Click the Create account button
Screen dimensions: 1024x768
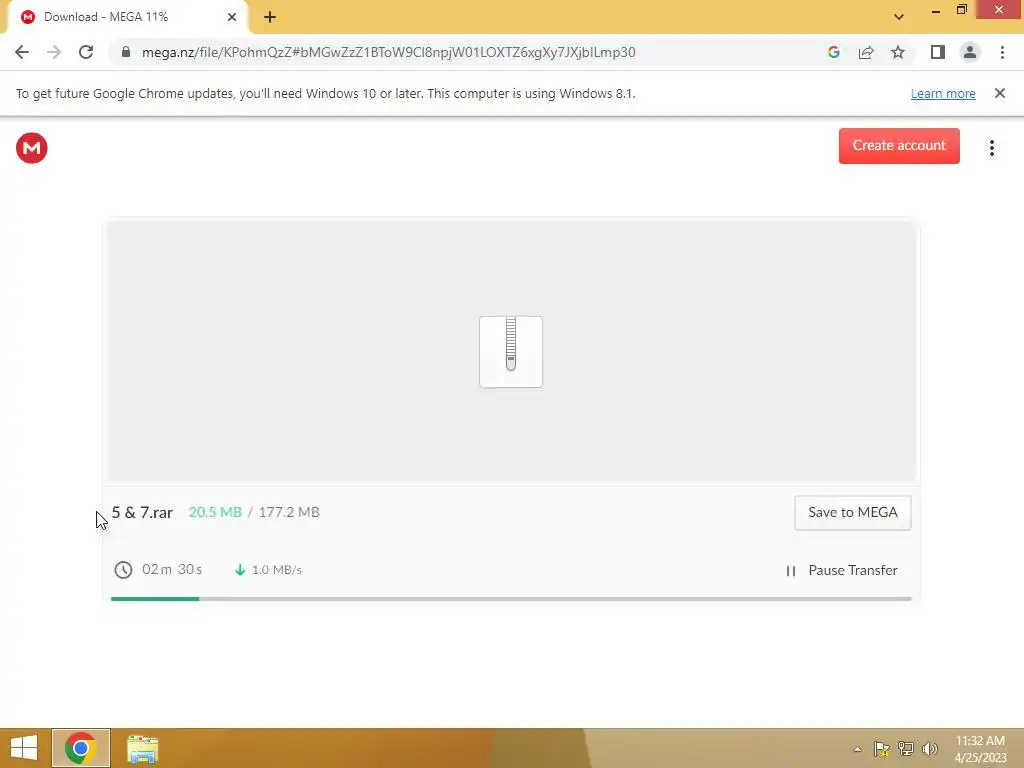[x=899, y=146]
